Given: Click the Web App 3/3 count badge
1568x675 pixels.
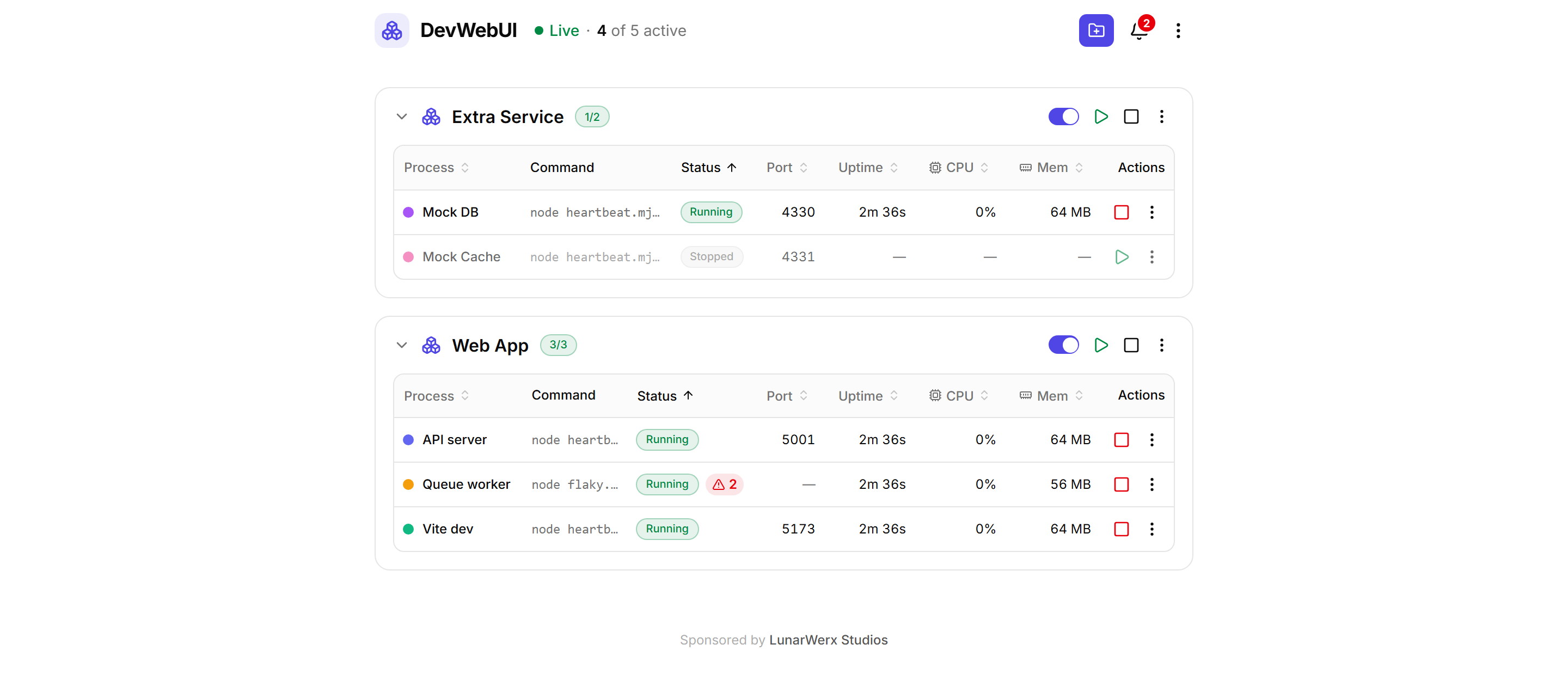Looking at the screenshot, I should (558, 345).
